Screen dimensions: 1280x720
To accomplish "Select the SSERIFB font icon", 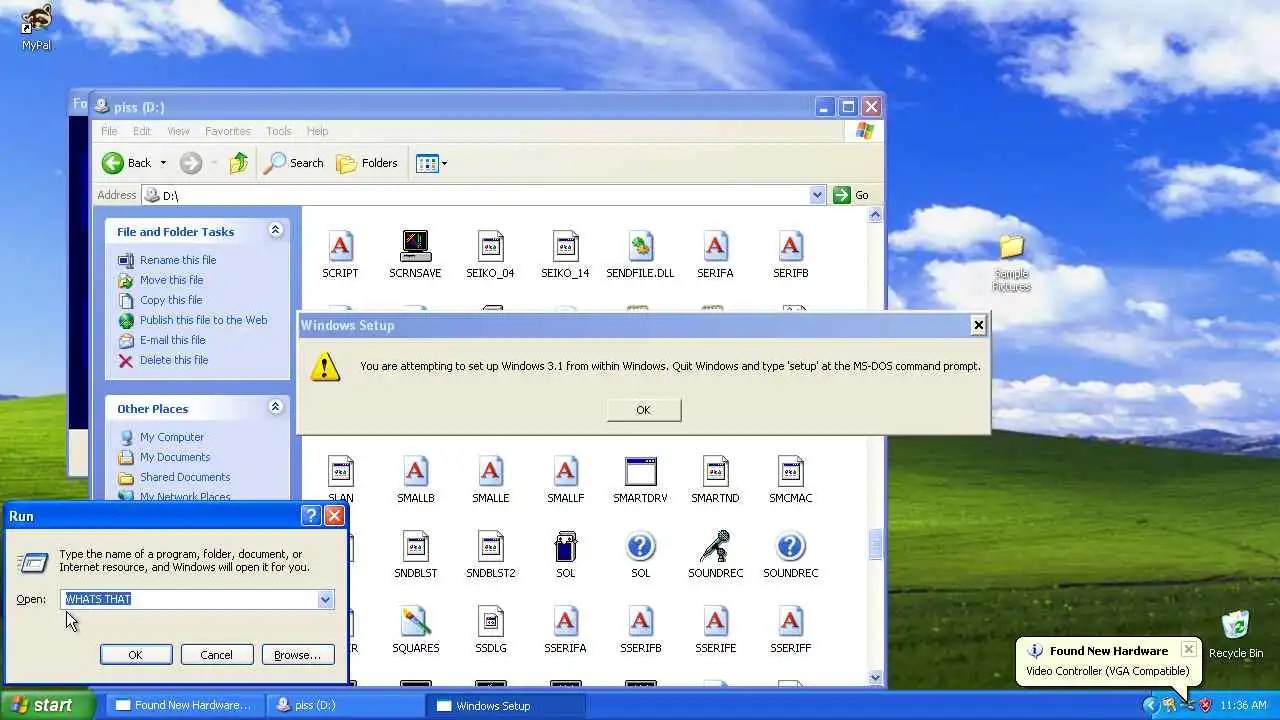I will point(640,621).
